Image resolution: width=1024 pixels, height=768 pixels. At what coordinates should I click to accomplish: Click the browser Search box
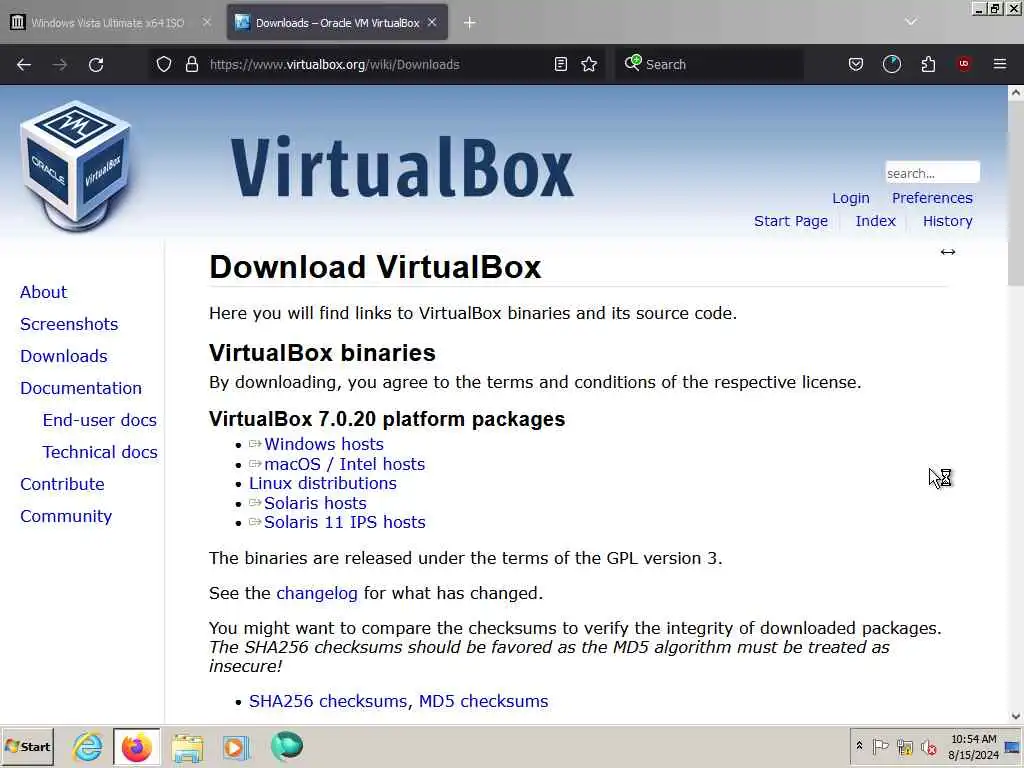coord(709,64)
